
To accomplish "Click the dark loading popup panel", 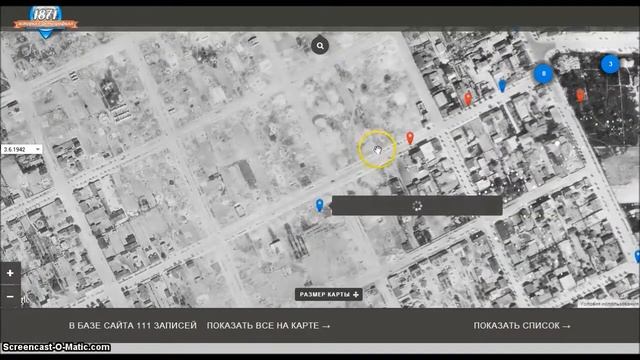I will [417, 206].
